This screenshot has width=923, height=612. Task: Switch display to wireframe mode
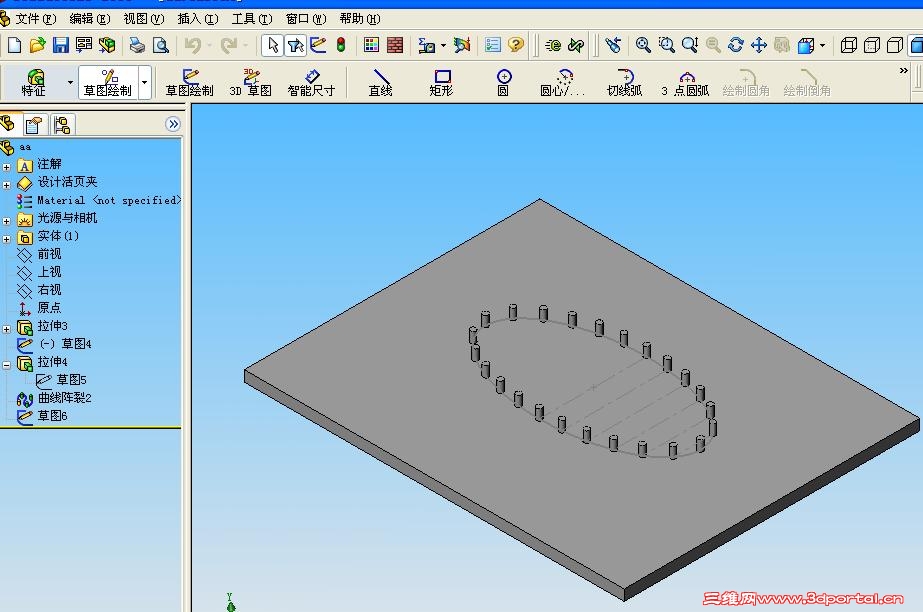[x=849, y=45]
